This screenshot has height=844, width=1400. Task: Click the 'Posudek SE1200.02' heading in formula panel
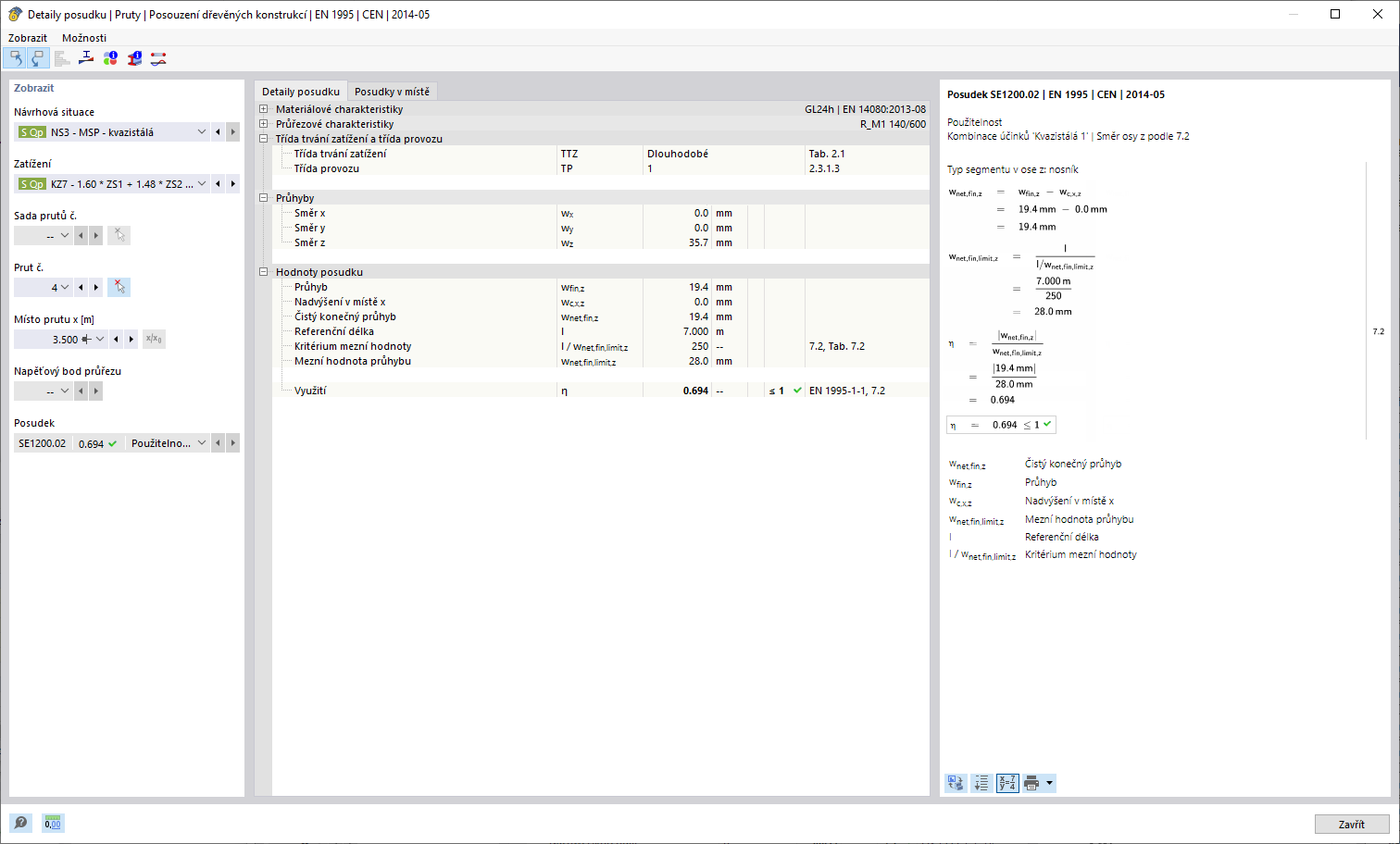point(993,94)
